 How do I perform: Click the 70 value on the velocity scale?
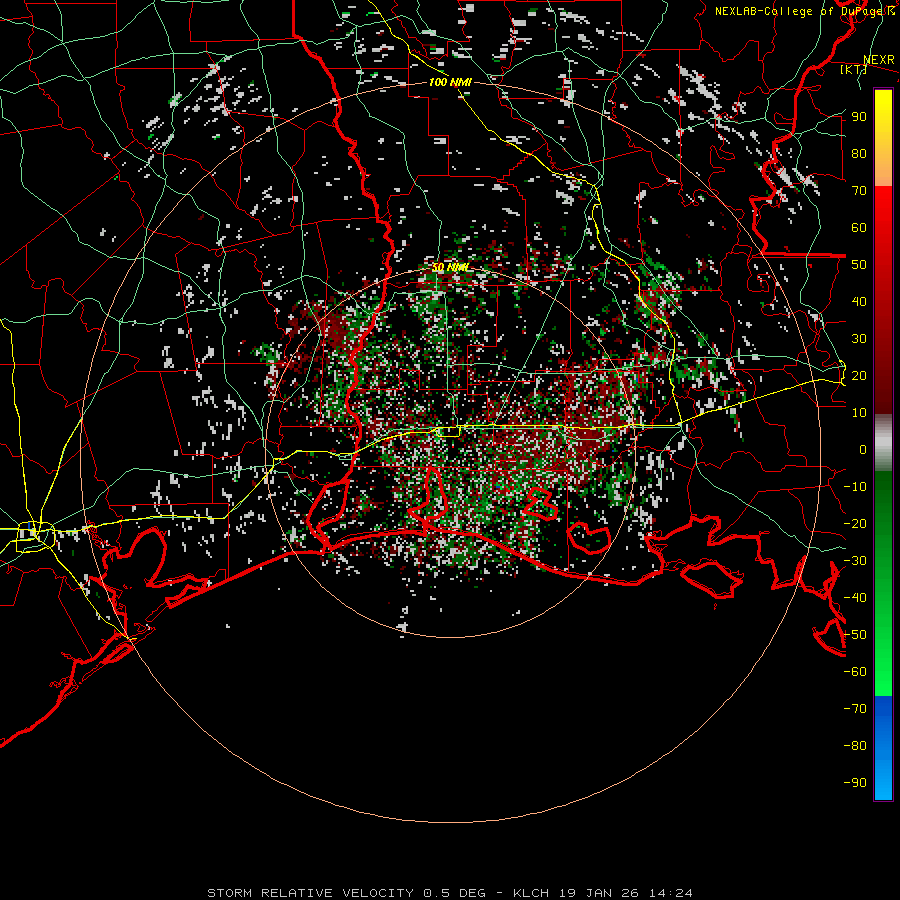(x=859, y=191)
